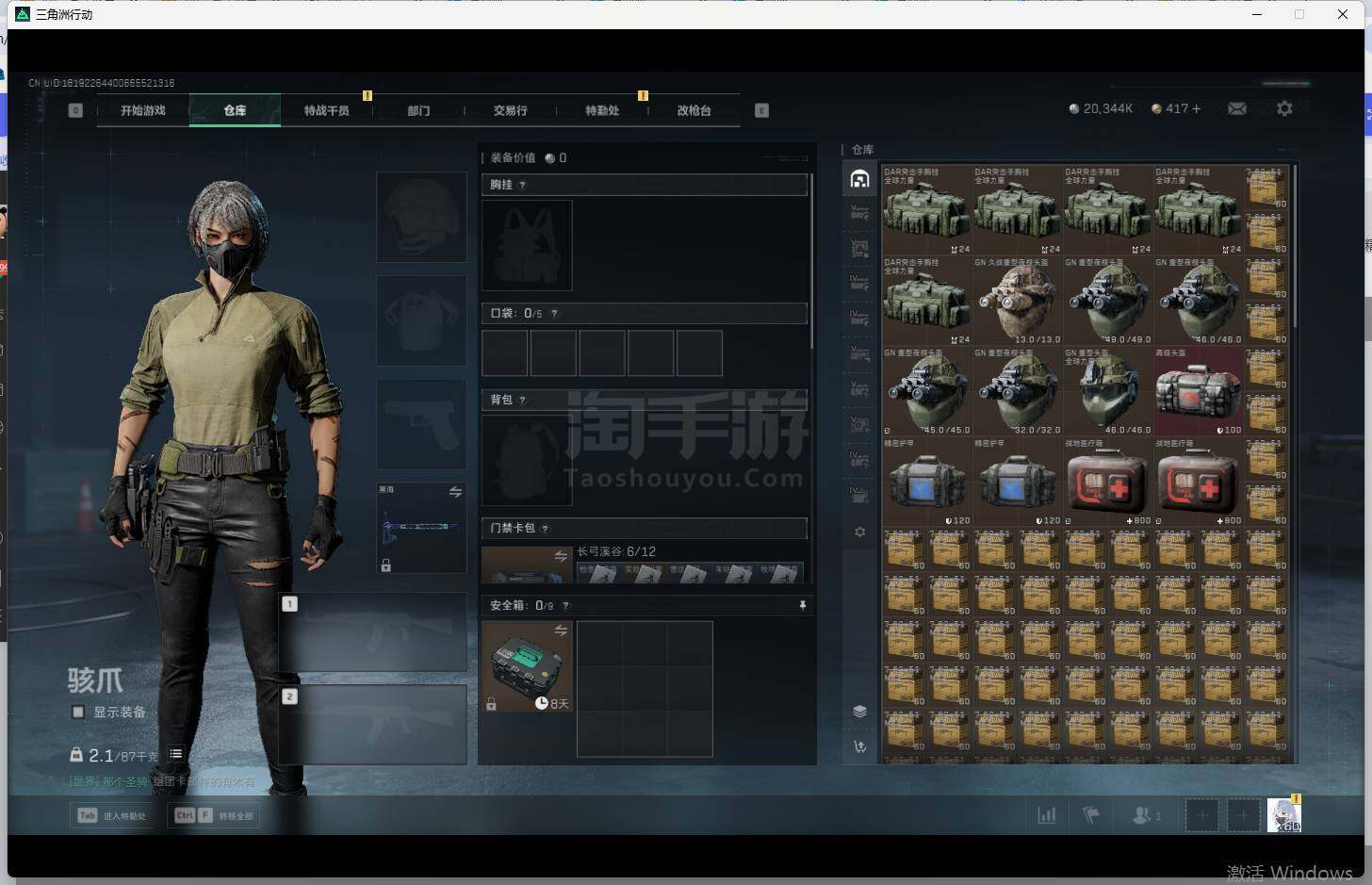
Task: Open the top-right settings gear
Action: pyautogui.click(x=1284, y=108)
